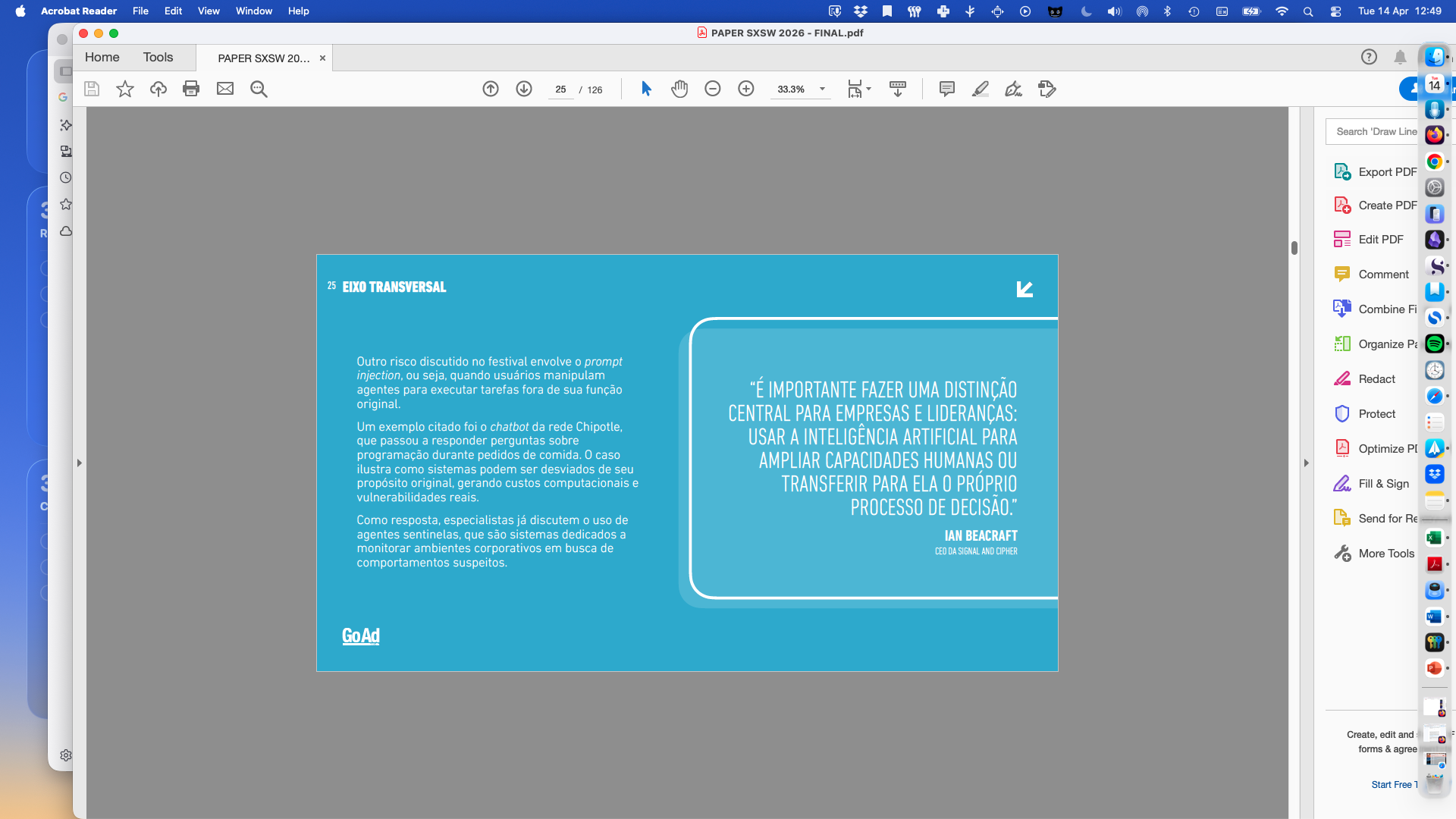The width and height of the screenshot is (1456, 819).
Task: Add a sticky note comment
Action: coord(946,89)
